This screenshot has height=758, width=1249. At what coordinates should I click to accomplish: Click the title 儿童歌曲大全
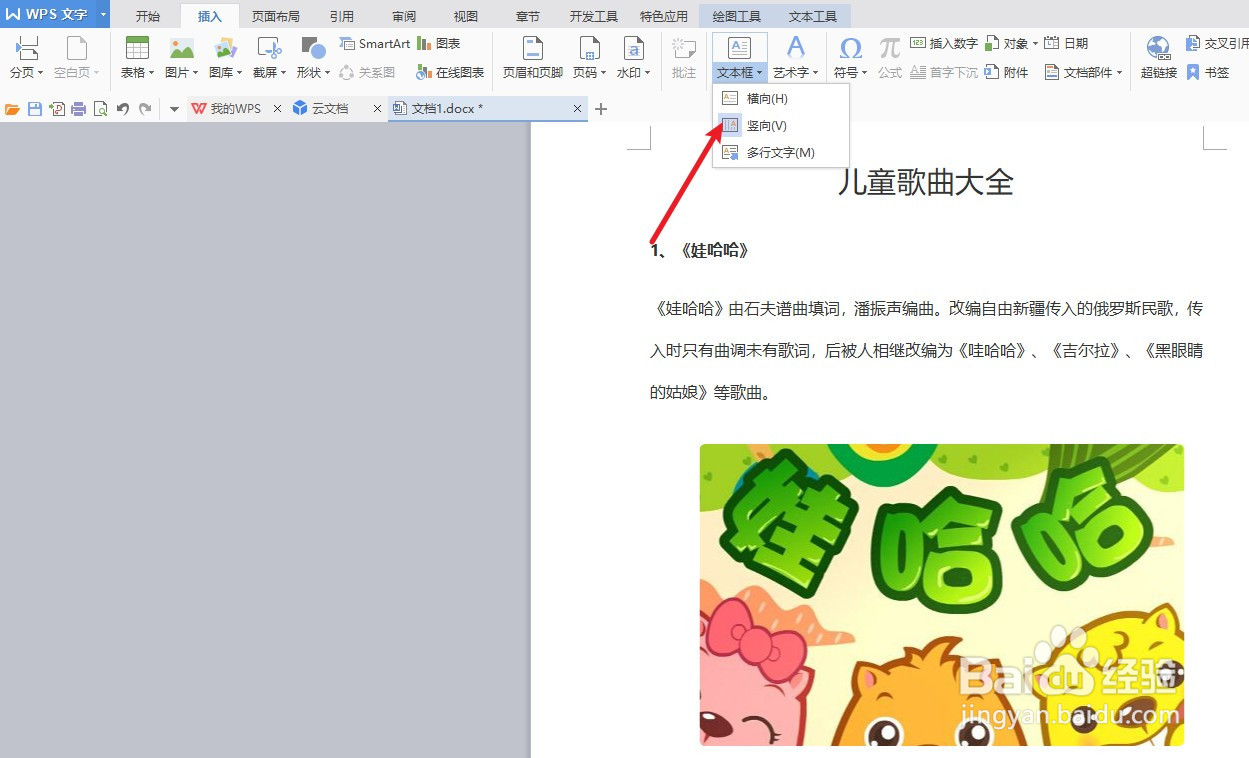[926, 182]
